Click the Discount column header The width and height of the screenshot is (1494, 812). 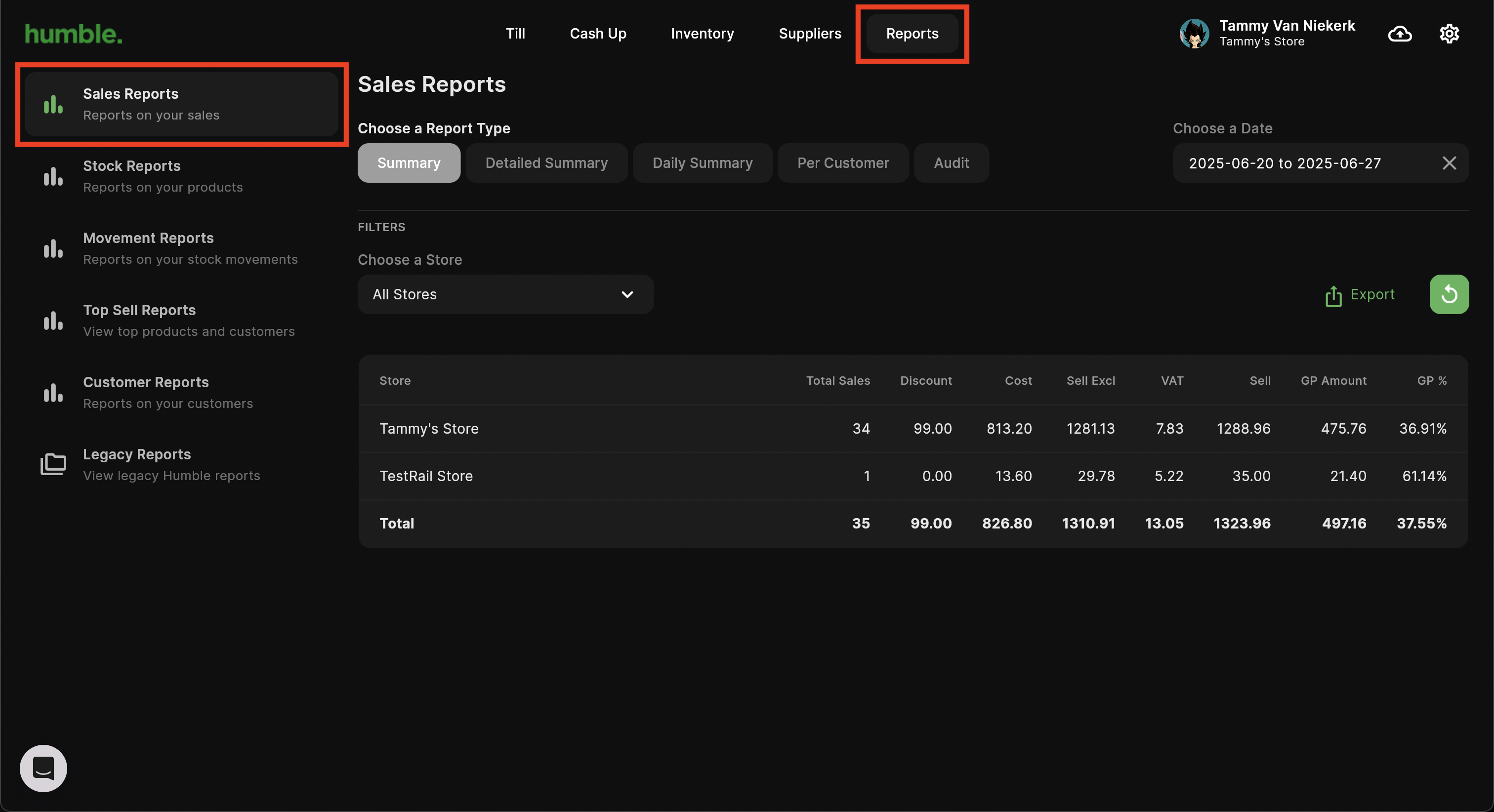pyautogui.click(x=926, y=380)
